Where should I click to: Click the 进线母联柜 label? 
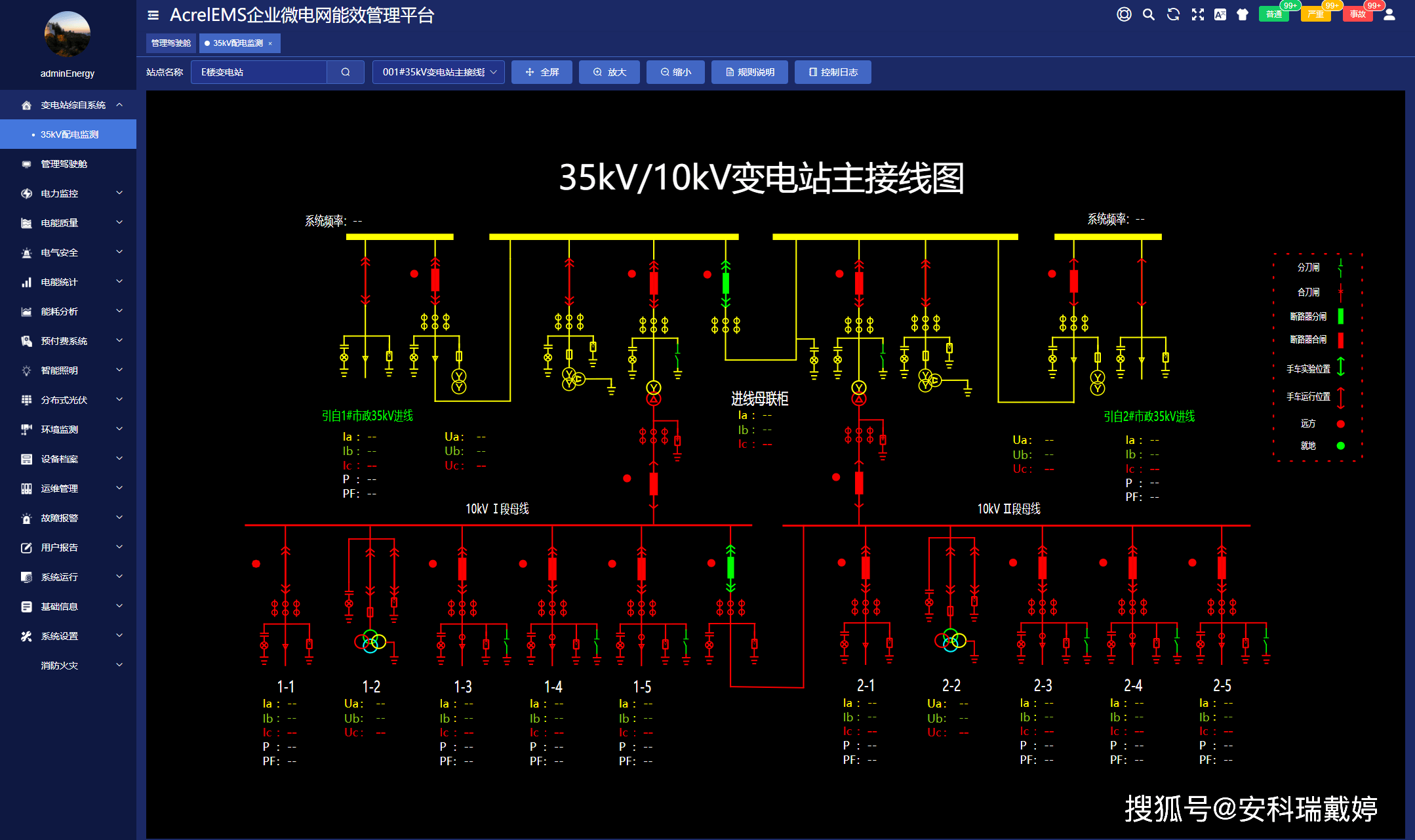[759, 399]
